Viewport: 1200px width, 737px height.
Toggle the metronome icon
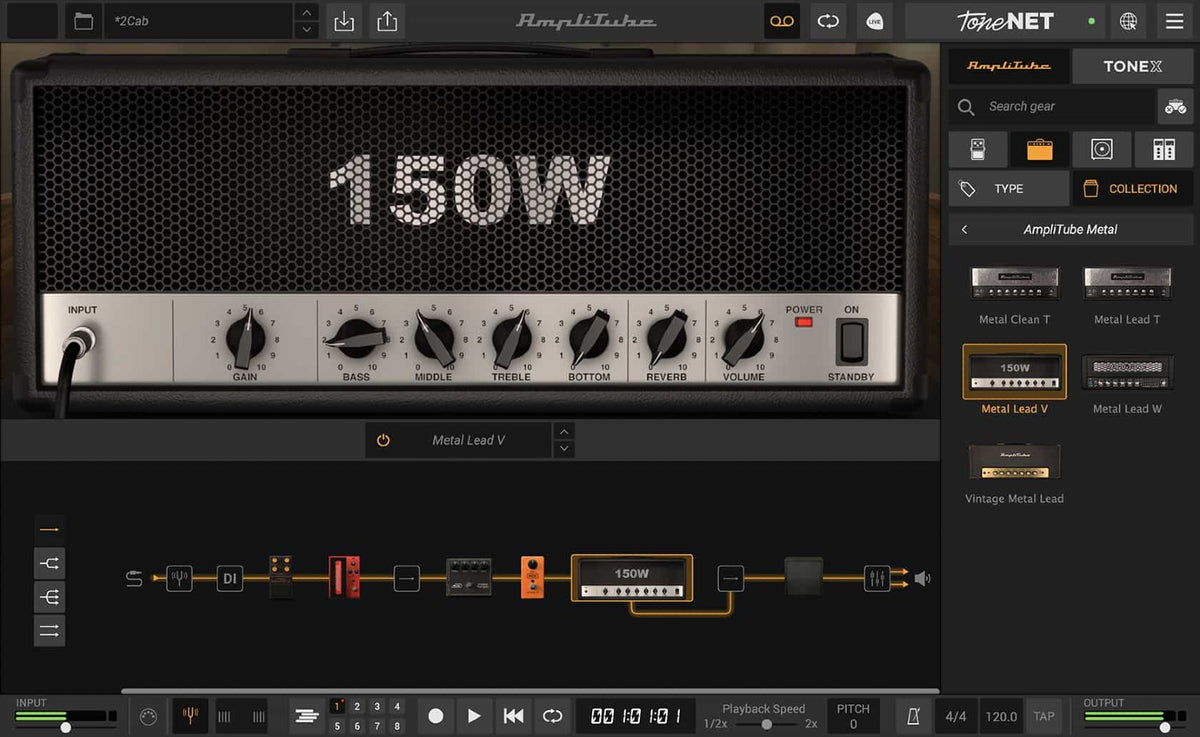pyautogui.click(x=913, y=716)
